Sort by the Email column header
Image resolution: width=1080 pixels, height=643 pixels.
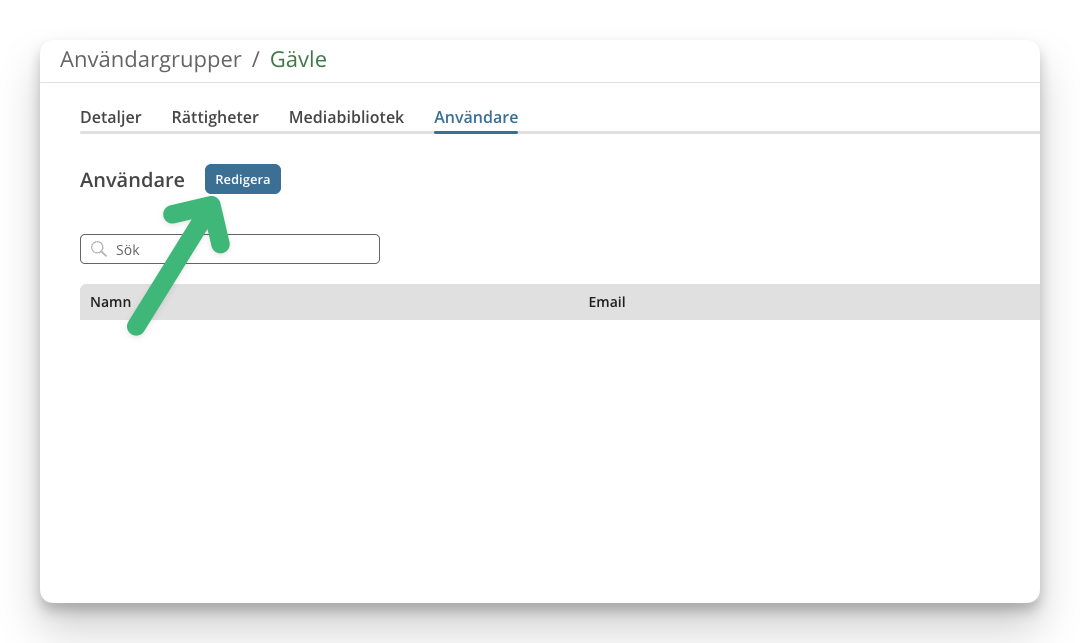click(606, 302)
